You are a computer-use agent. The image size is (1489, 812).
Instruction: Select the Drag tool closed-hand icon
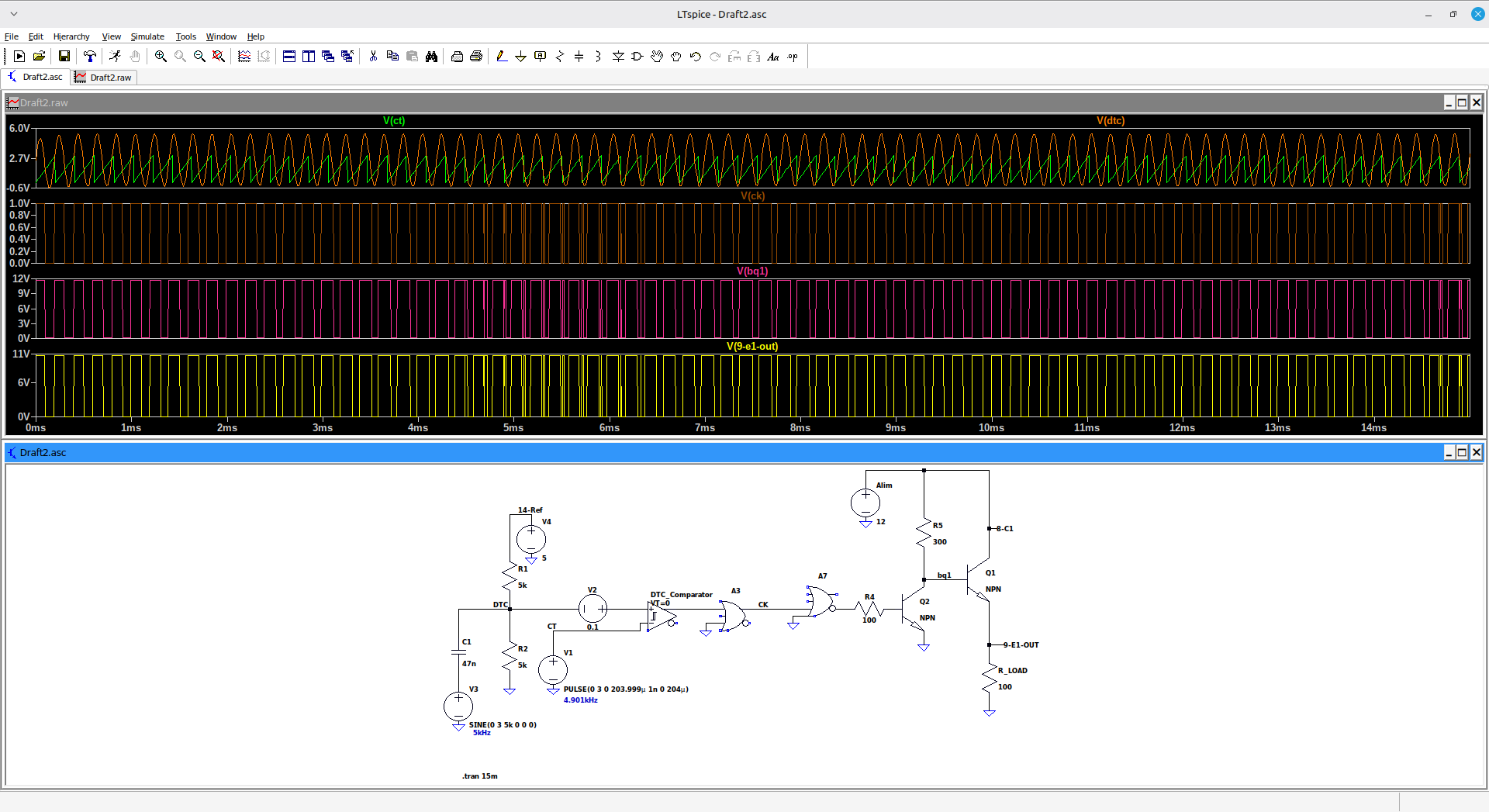coord(676,57)
